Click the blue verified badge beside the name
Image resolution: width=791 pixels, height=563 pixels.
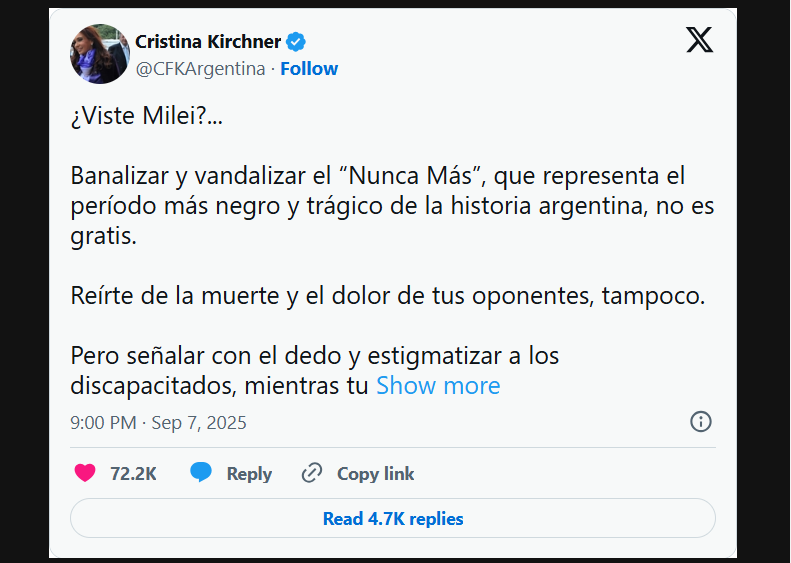click(297, 41)
